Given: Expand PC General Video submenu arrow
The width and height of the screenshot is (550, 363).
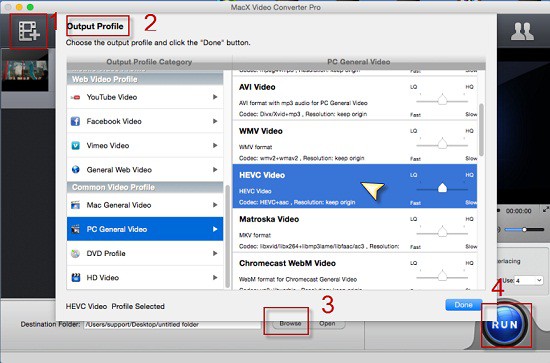Looking at the screenshot, I should tap(215, 229).
